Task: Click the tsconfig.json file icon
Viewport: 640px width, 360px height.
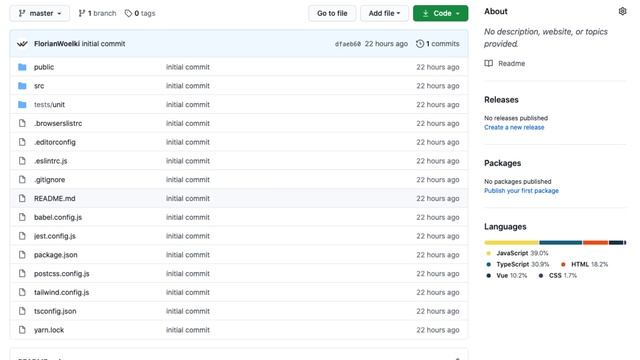Action: (22, 311)
